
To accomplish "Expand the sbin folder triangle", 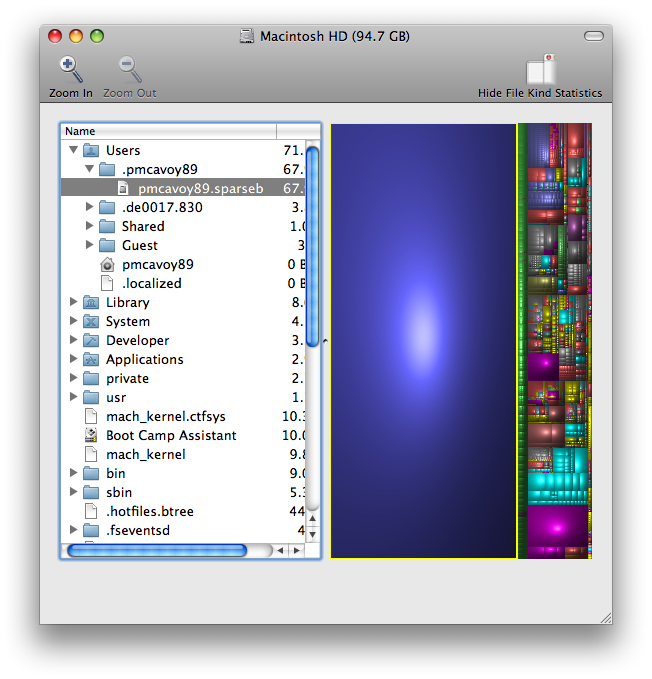I will pos(74,492).
